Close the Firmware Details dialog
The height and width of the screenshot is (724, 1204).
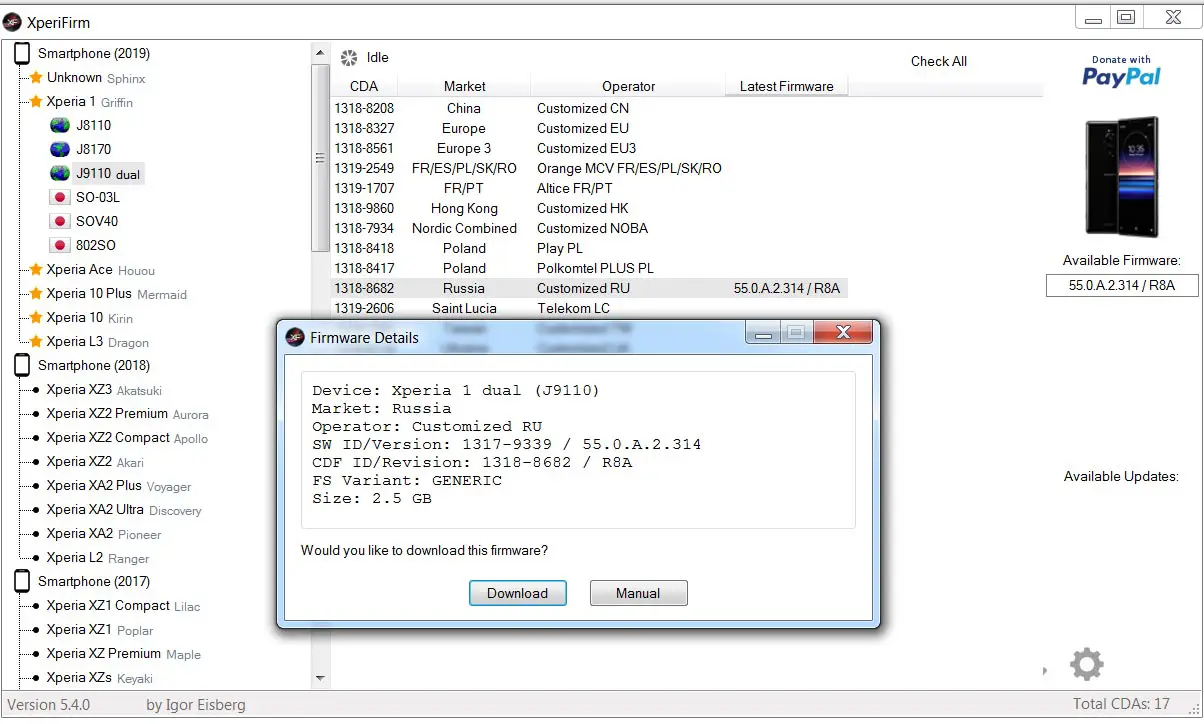(842, 332)
